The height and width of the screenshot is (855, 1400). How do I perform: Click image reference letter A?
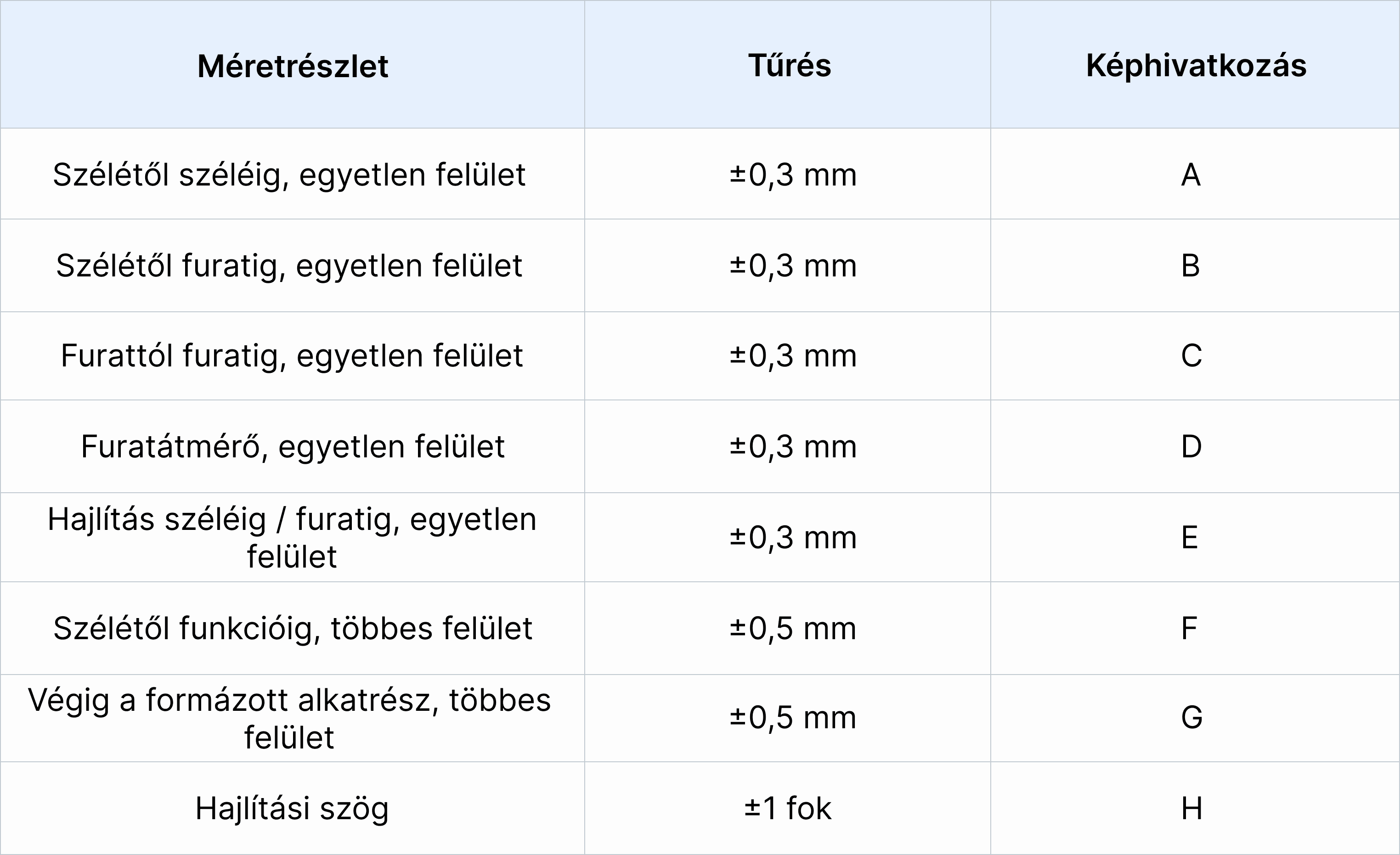[1191, 174]
